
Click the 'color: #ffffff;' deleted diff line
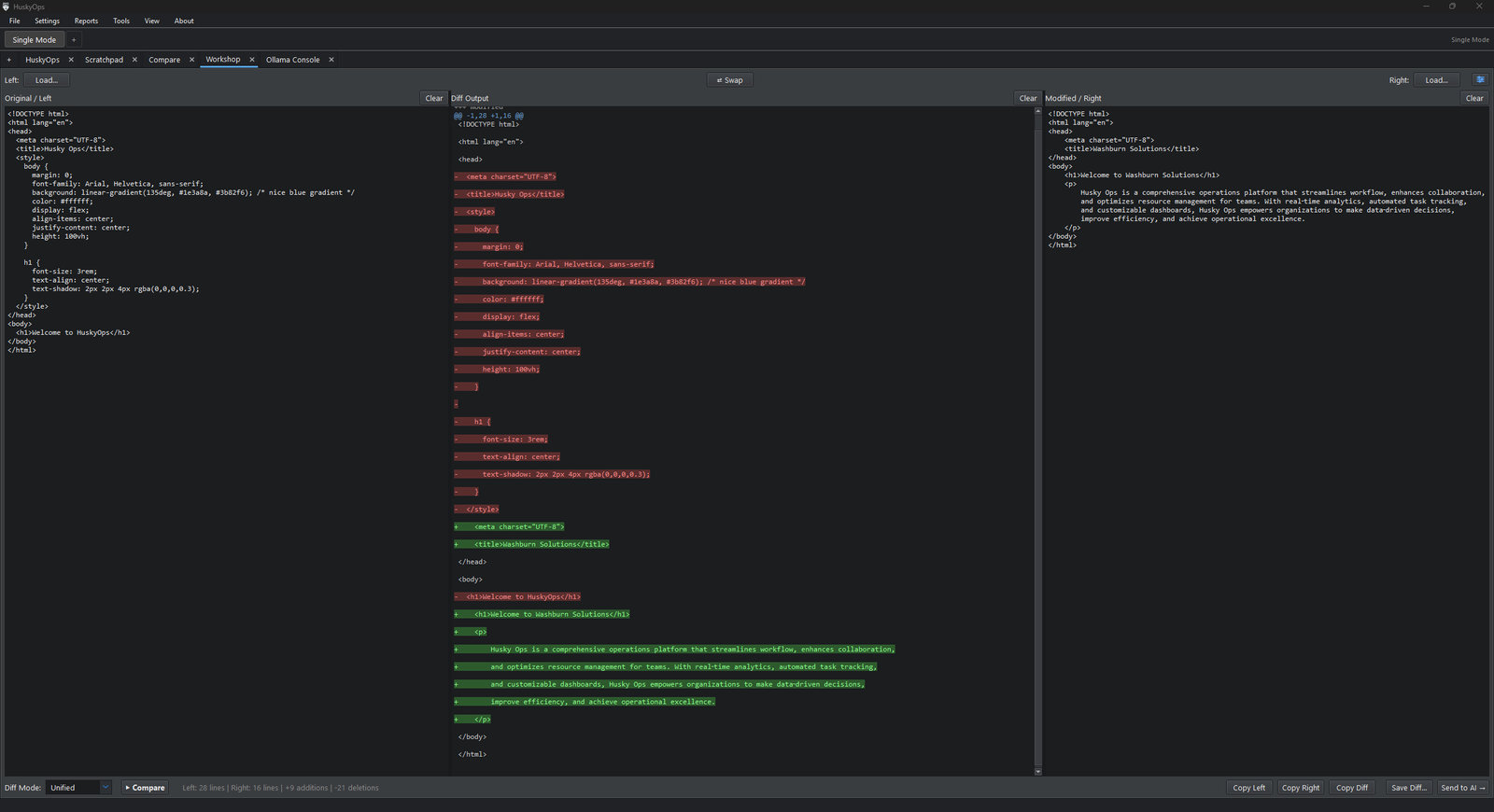[500, 299]
